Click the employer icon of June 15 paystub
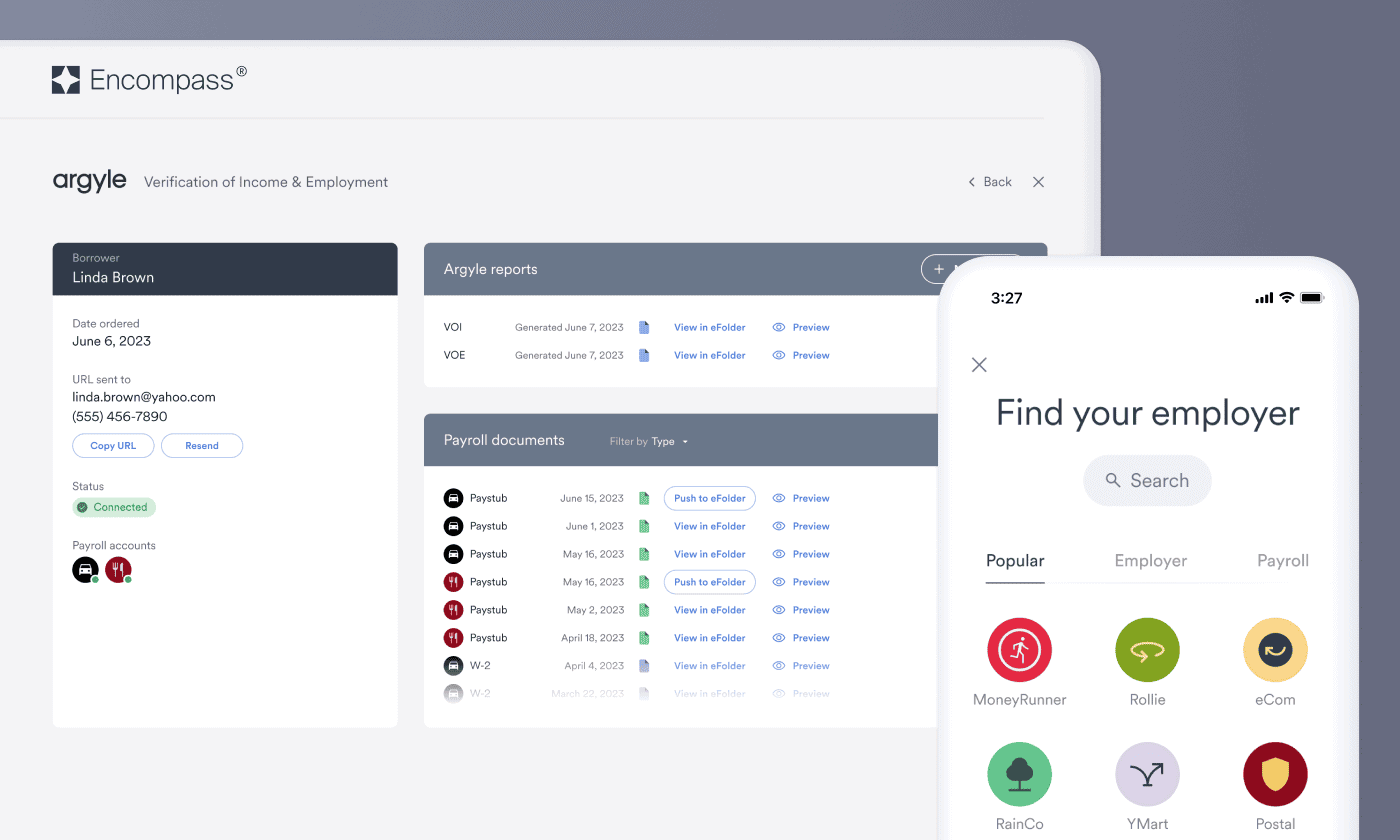 pos(453,498)
